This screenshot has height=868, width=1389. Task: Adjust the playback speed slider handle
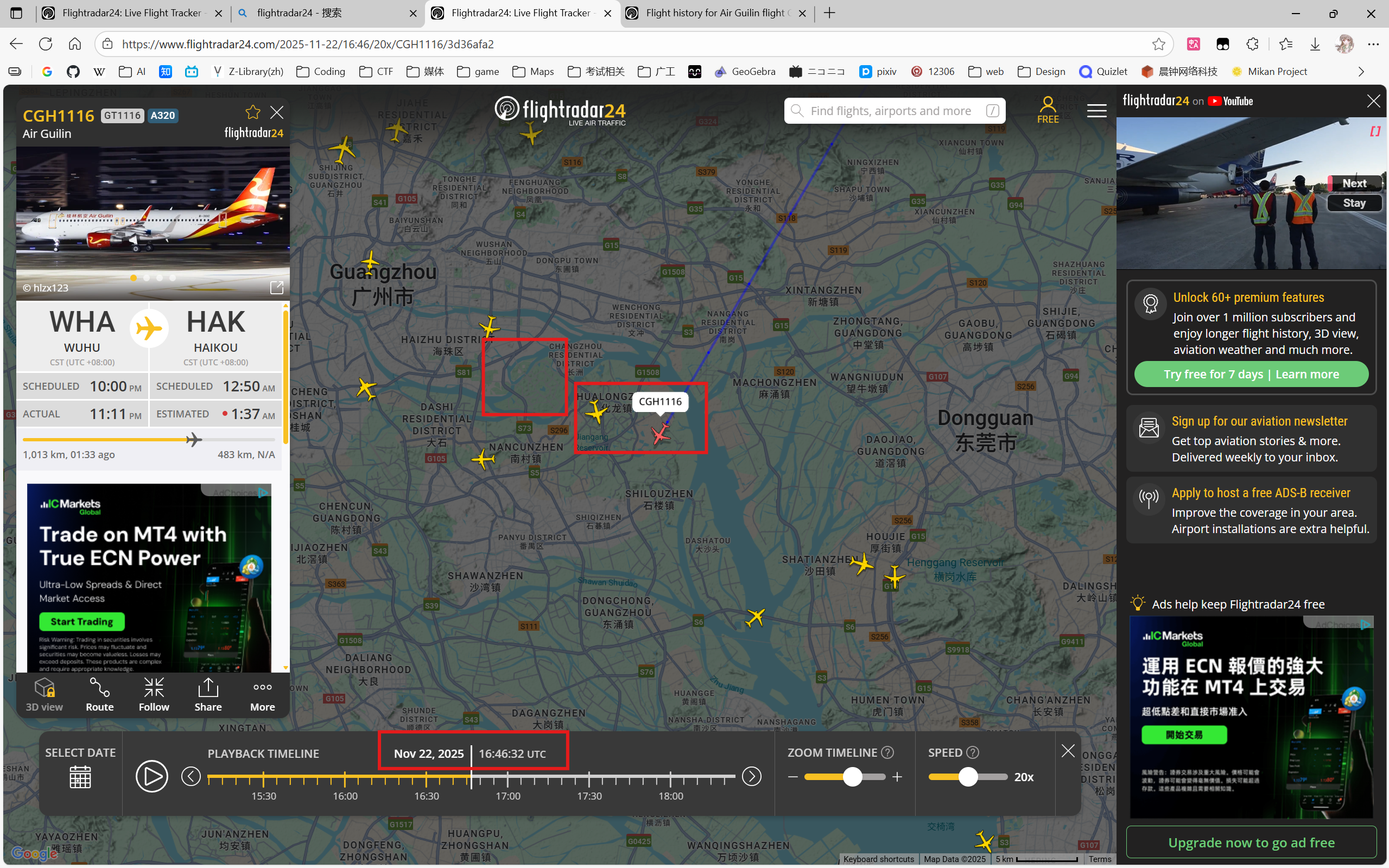tap(968, 777)
